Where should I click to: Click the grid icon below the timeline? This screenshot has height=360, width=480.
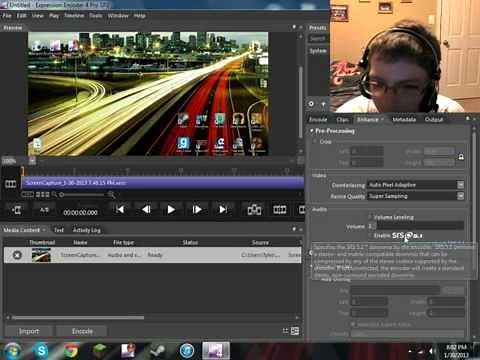43,194
